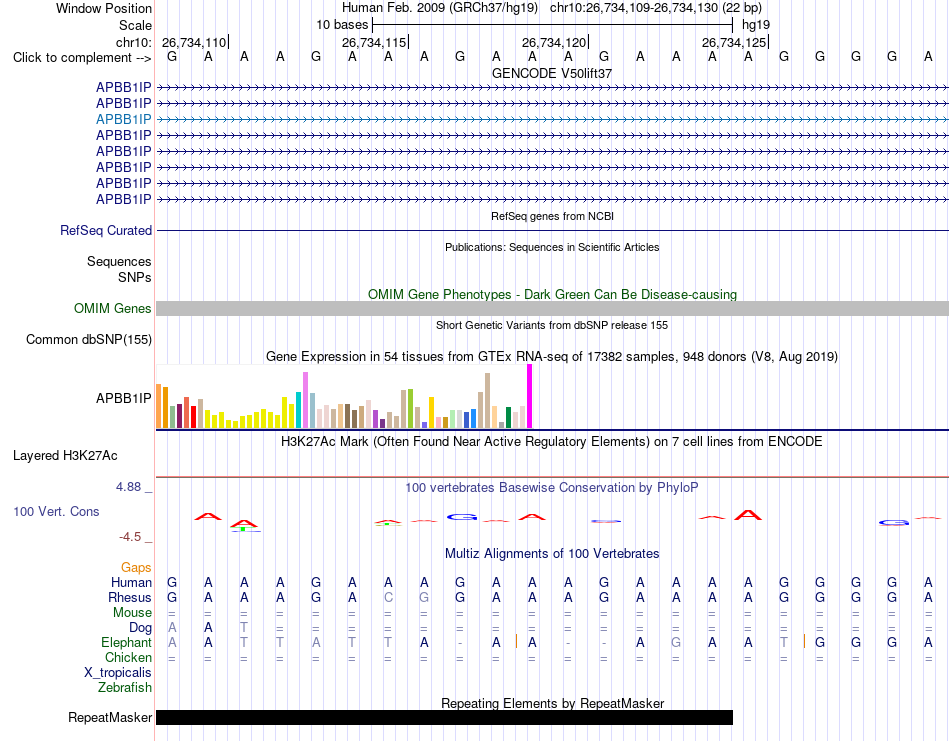Click the '10 bases' scale text
950x741 pixels.
point(342,25)
